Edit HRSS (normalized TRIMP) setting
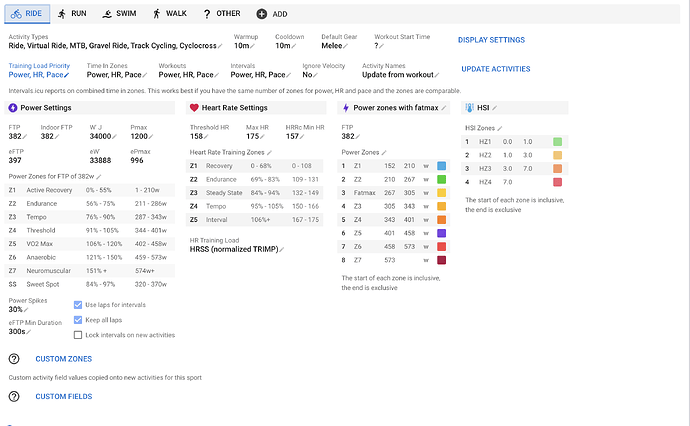The height and width of the screenshot is (426, 690). pos(282,250)
